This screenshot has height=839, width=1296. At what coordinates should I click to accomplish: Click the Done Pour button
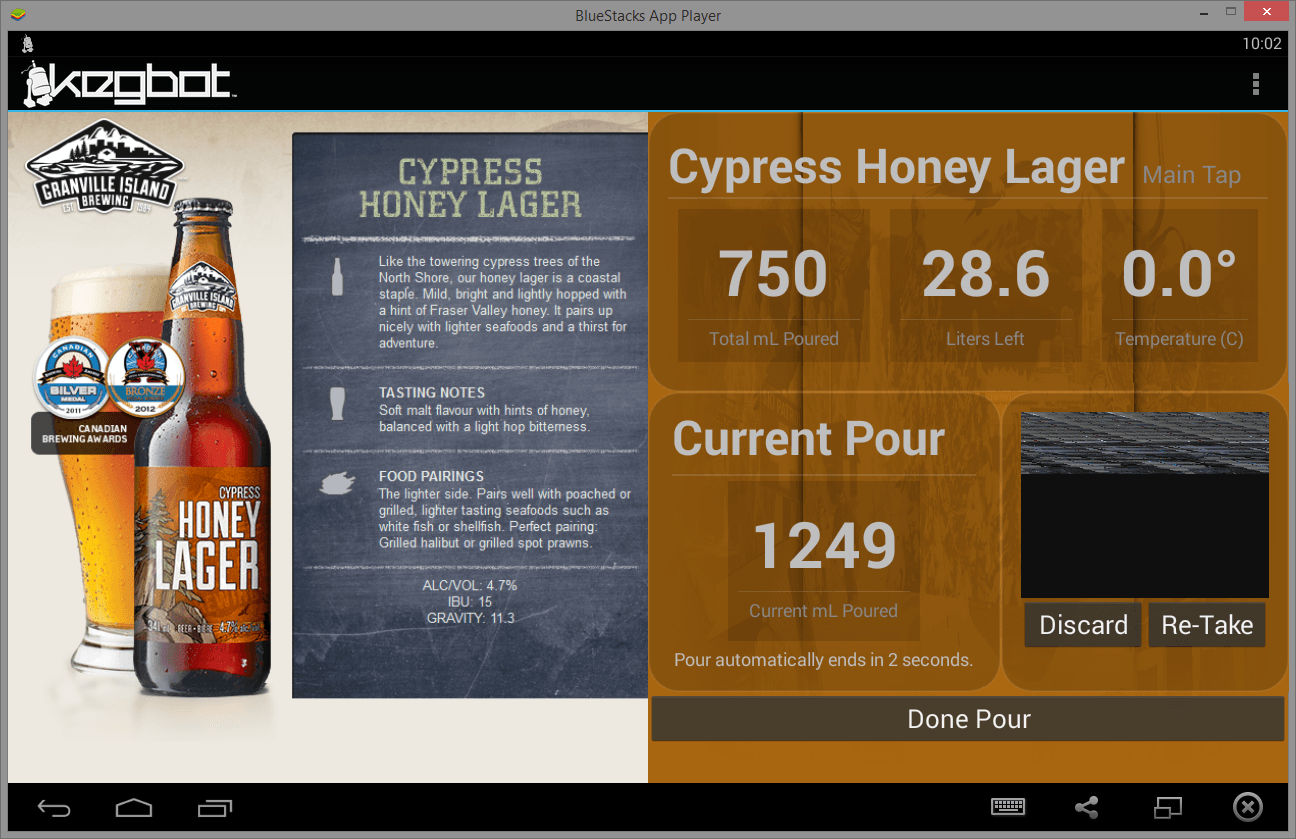[x=968, y=719]
